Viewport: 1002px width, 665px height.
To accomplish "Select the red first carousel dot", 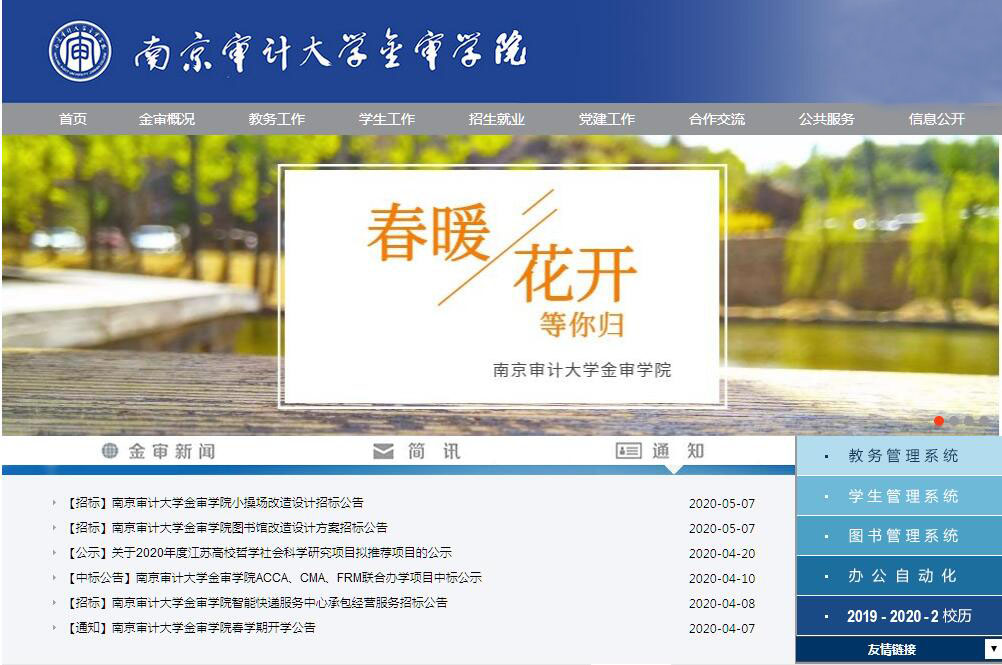I will point(939,420).
